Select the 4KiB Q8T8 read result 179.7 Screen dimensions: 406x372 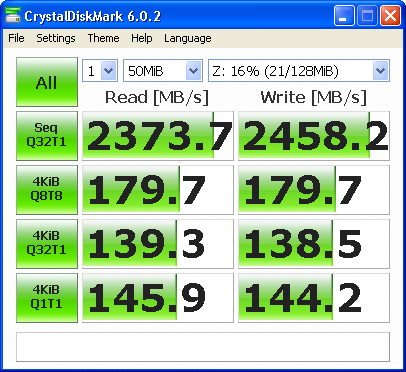point(158,190)
